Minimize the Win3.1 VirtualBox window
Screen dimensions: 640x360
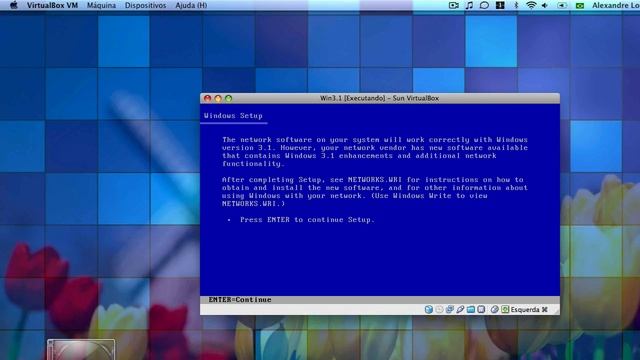click(x=218, y=98)
